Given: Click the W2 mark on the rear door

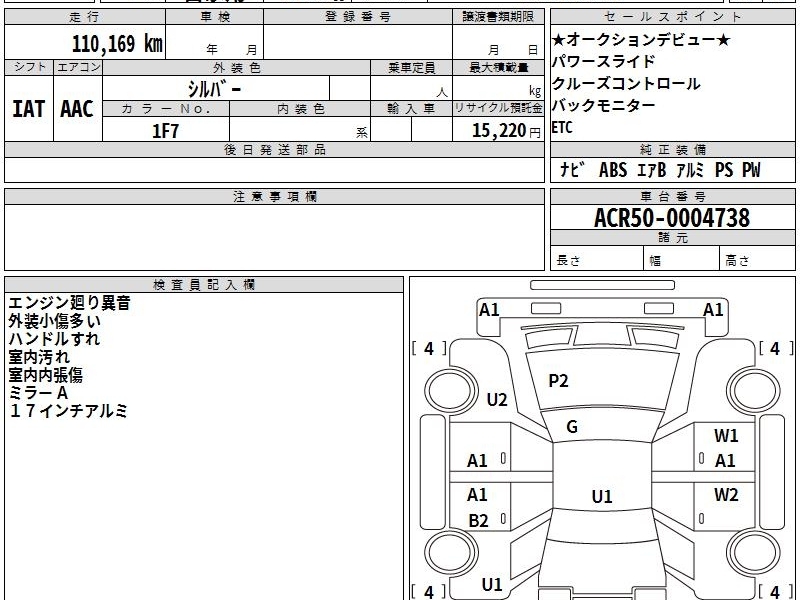Looking at the screenshot, I should [726, 494].
